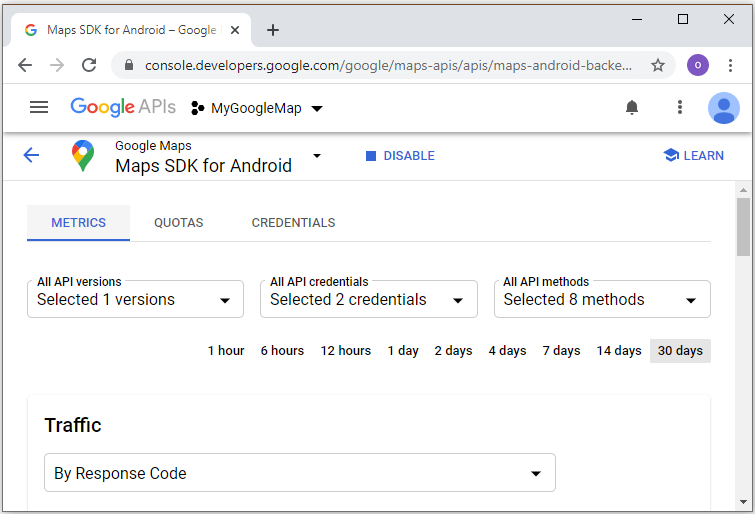Open the console three-dot options menu
755x514 pixels.
pos(679,107)
